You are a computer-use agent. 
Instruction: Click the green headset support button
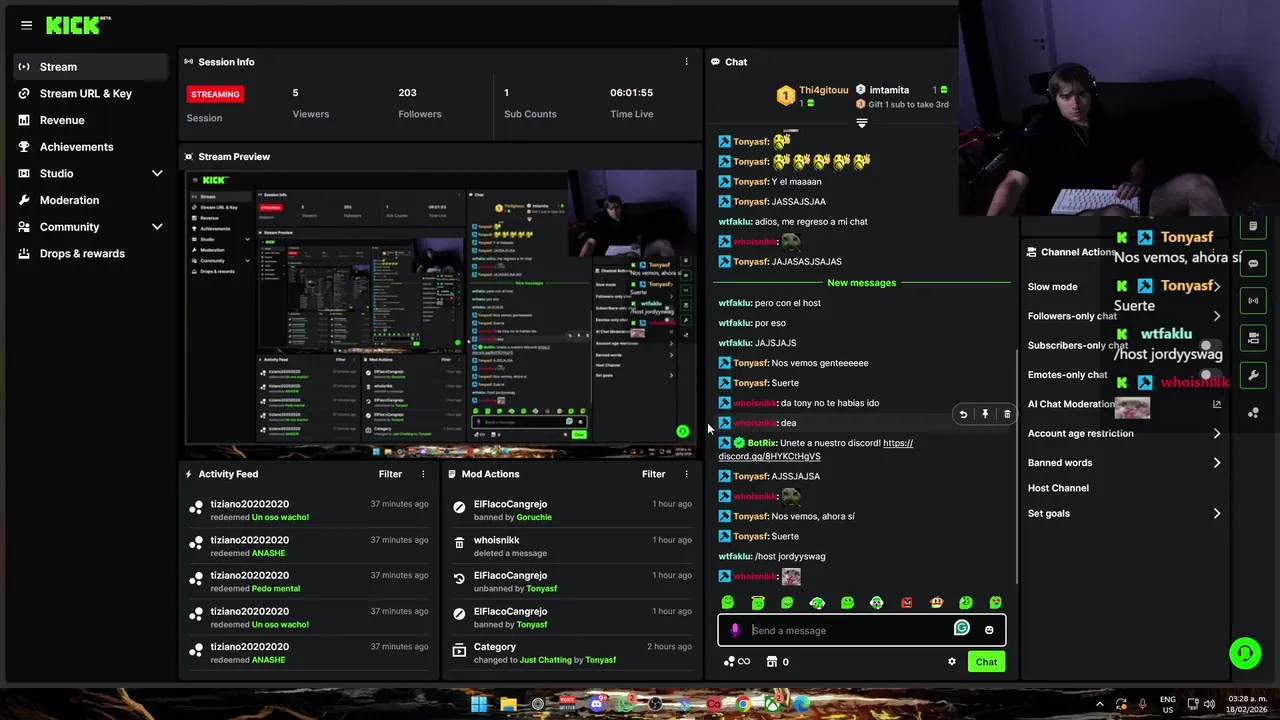(x=1245, y=654)
